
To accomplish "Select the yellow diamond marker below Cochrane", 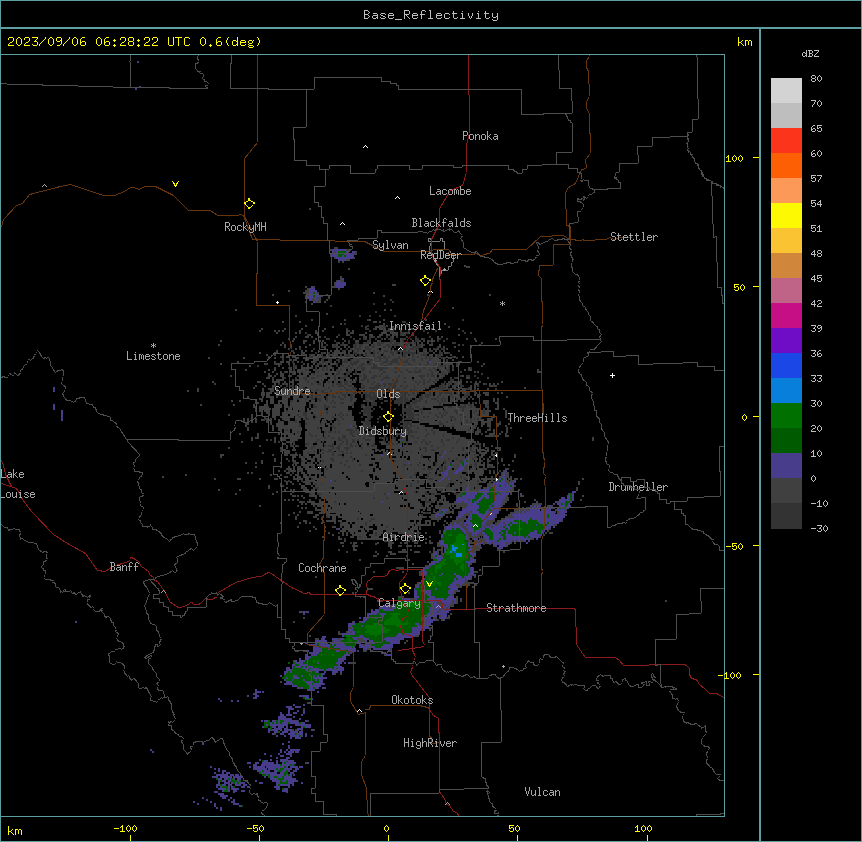I will 340,590.
